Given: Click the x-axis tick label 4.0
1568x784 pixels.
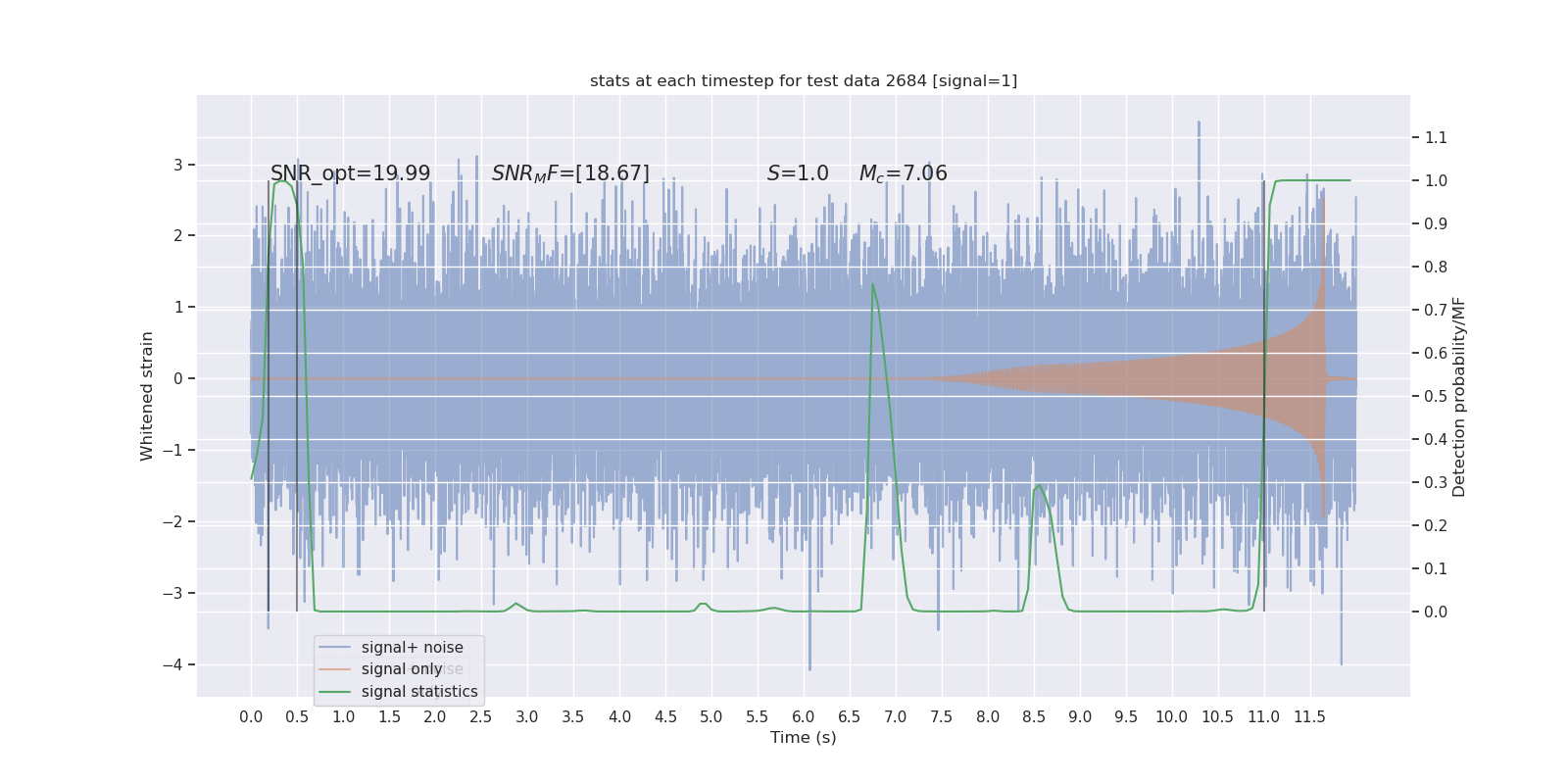Looking at the screenshot, I should 619,717.
